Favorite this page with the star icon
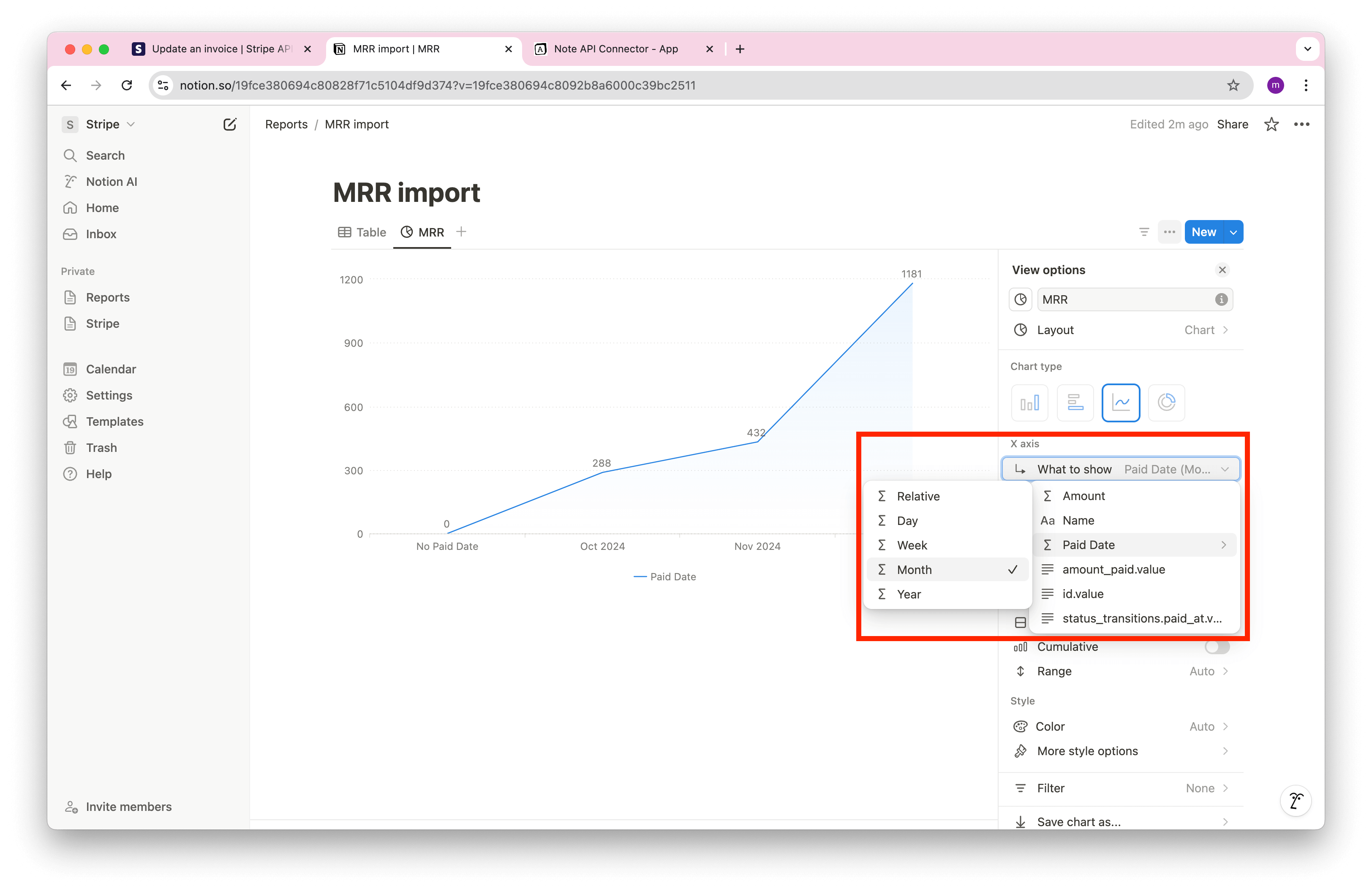1372x892 pixels. point(1271,125)
